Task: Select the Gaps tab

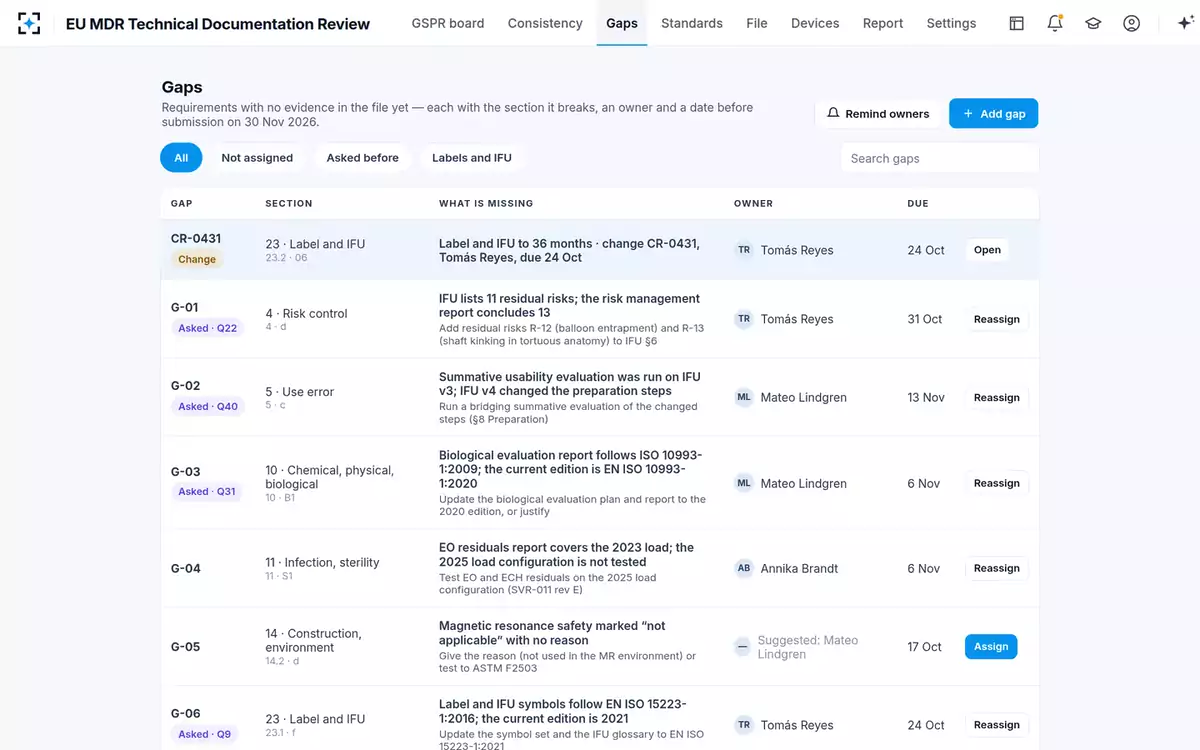Action: click(622, 23)
